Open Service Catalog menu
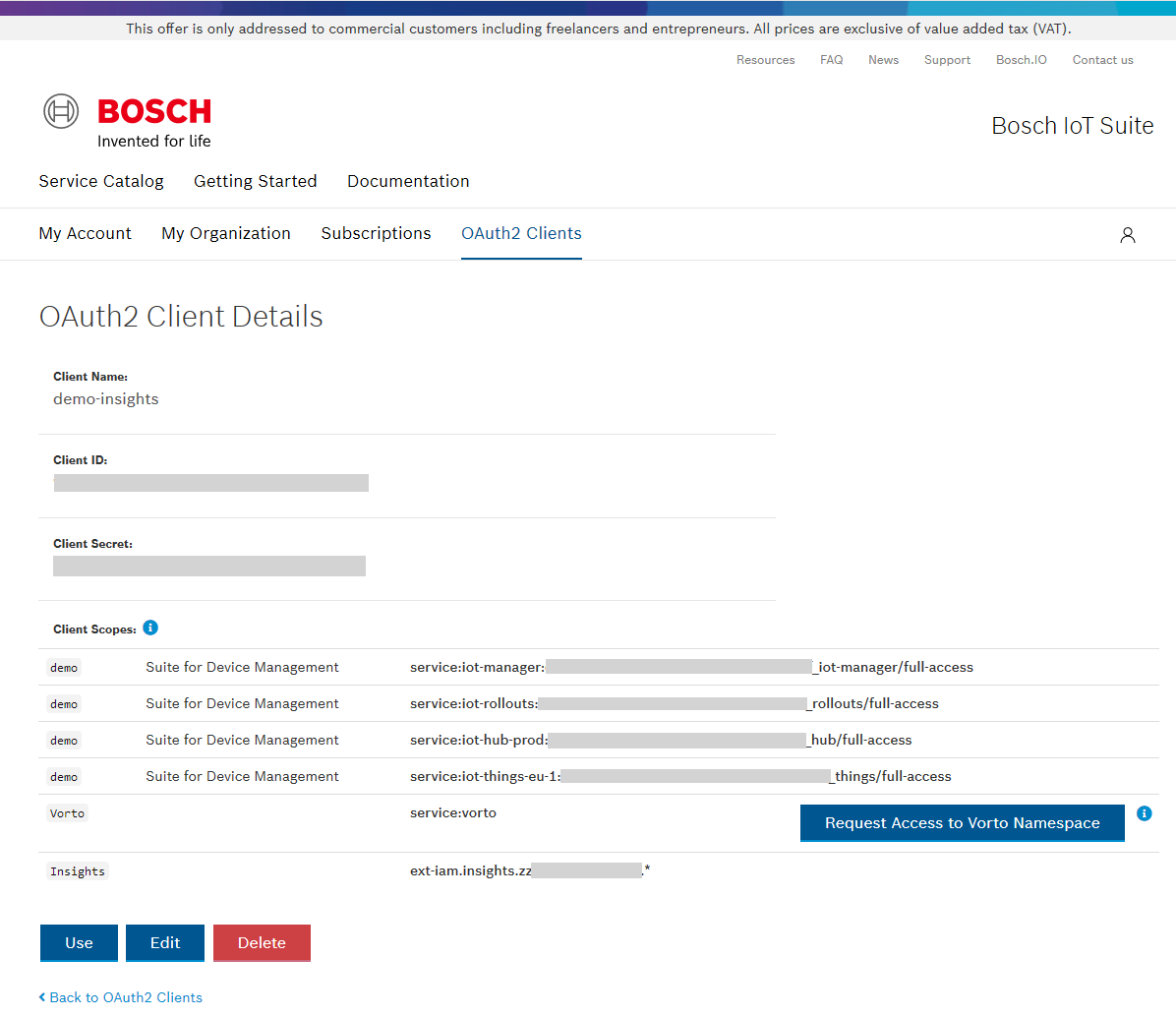This screenshot has width=1176, height=1018. pos(101,182)
